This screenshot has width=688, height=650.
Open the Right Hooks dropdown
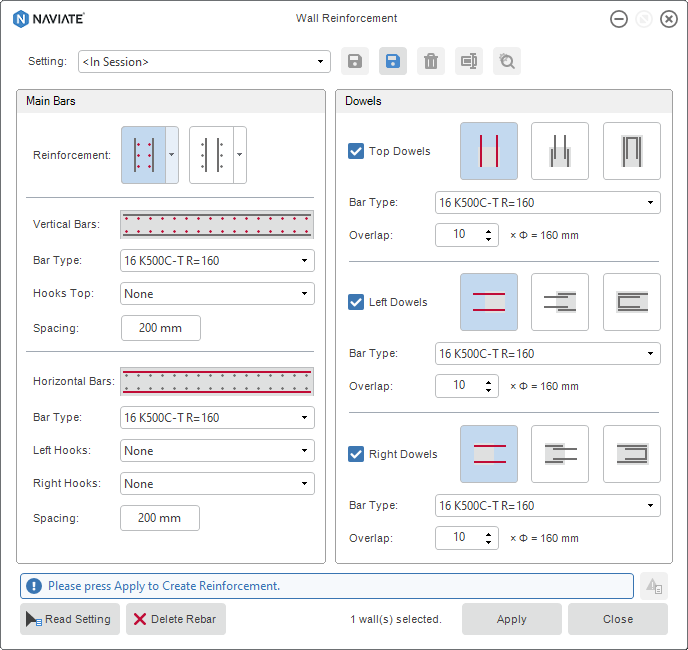coord(217,484)
